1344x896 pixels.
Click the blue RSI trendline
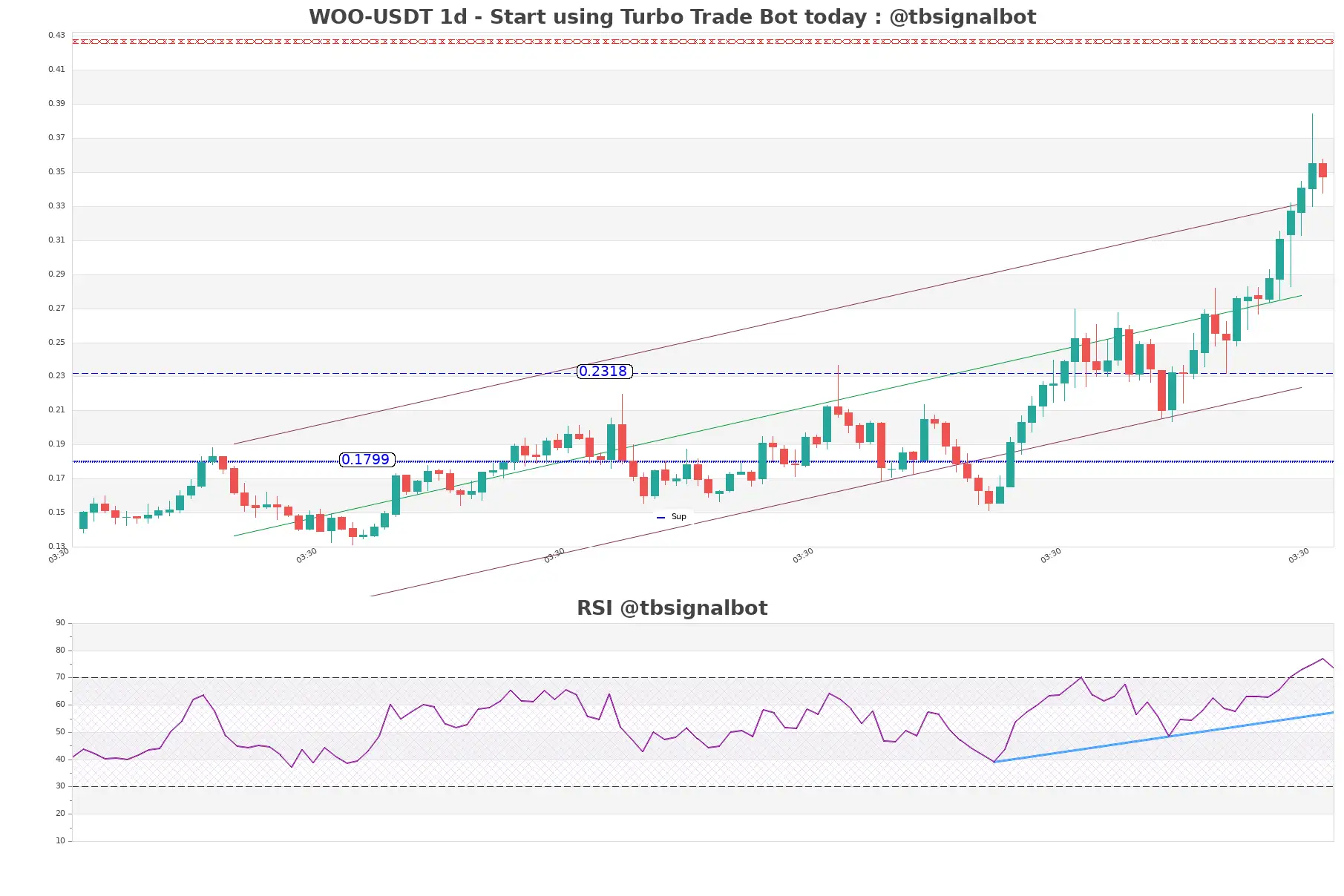pyautogui.click(x=1164, y=737)
